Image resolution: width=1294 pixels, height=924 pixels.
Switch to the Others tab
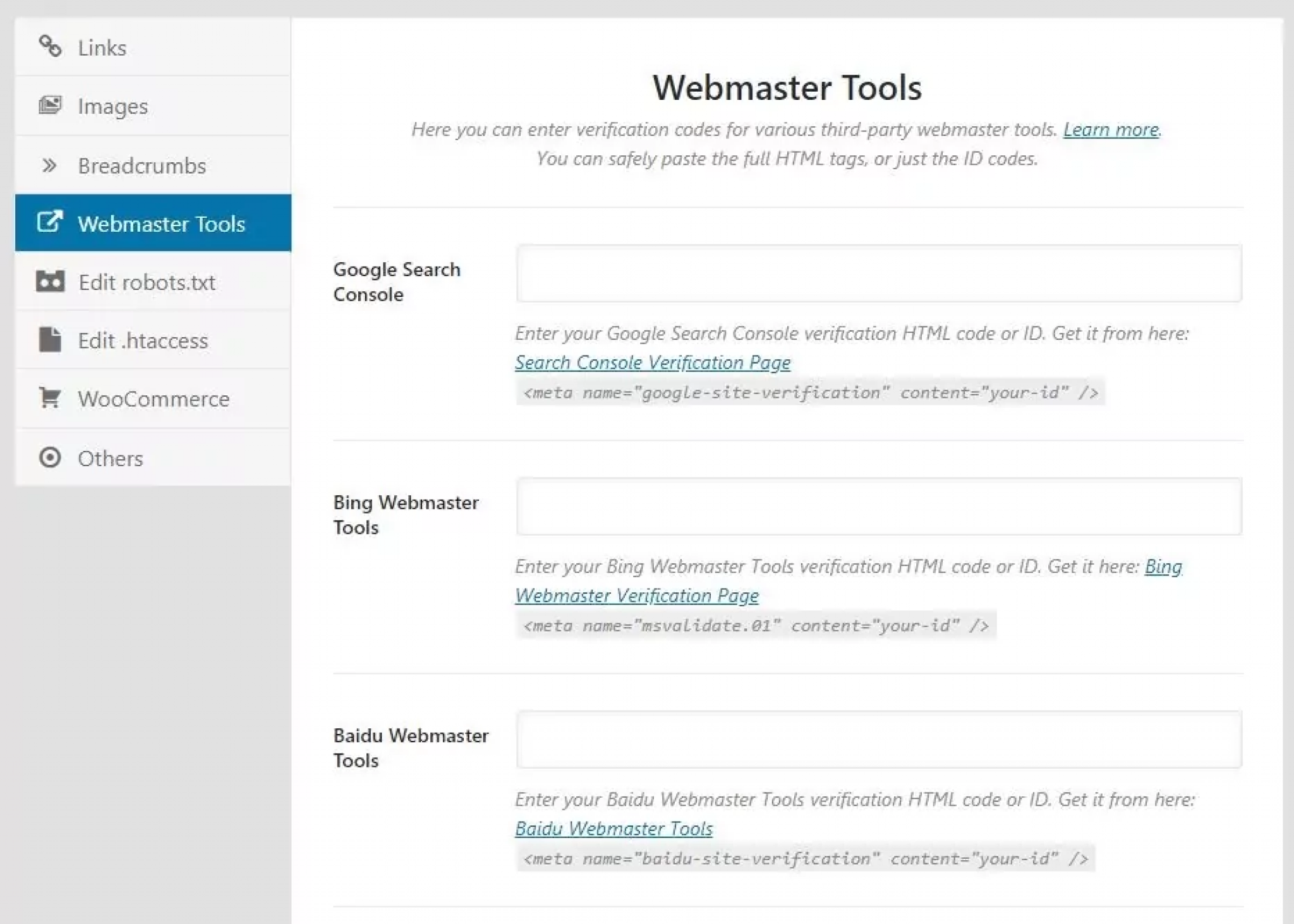153,458
